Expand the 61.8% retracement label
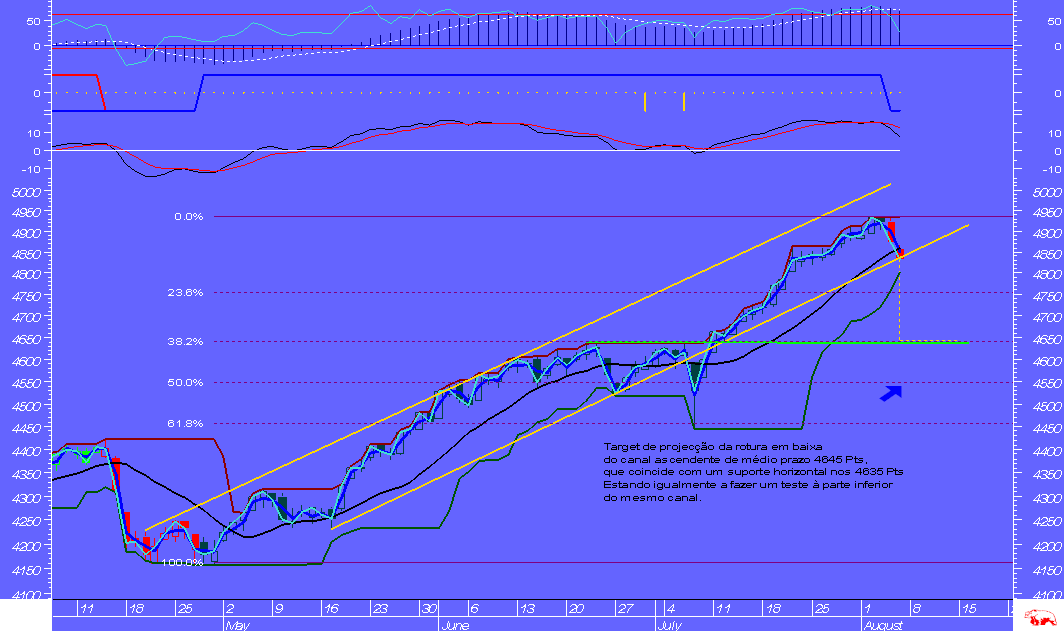The height and width of the screenshot is (631, 1064). click(187, 423)
